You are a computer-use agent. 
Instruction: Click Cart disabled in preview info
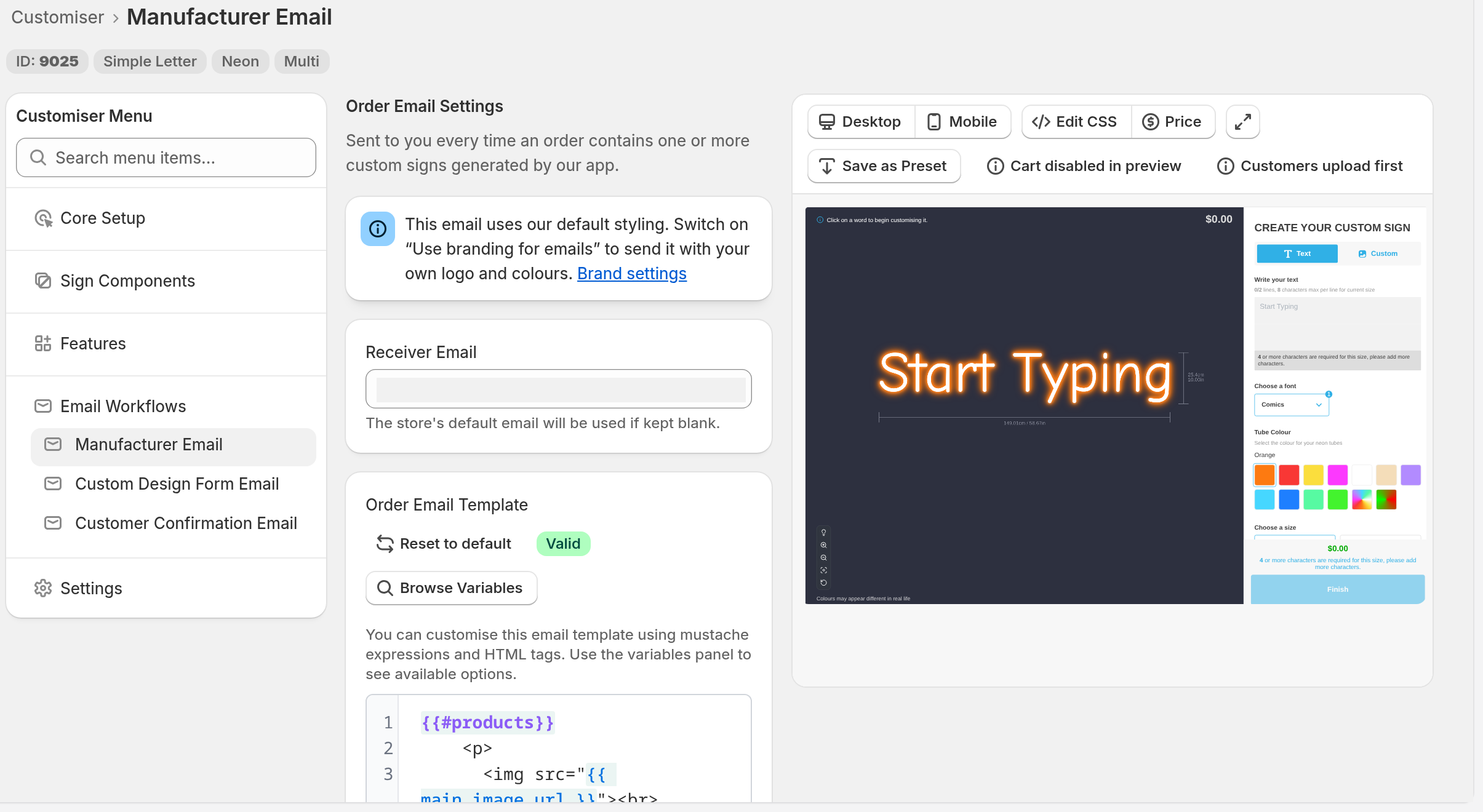coord(1084,167)
